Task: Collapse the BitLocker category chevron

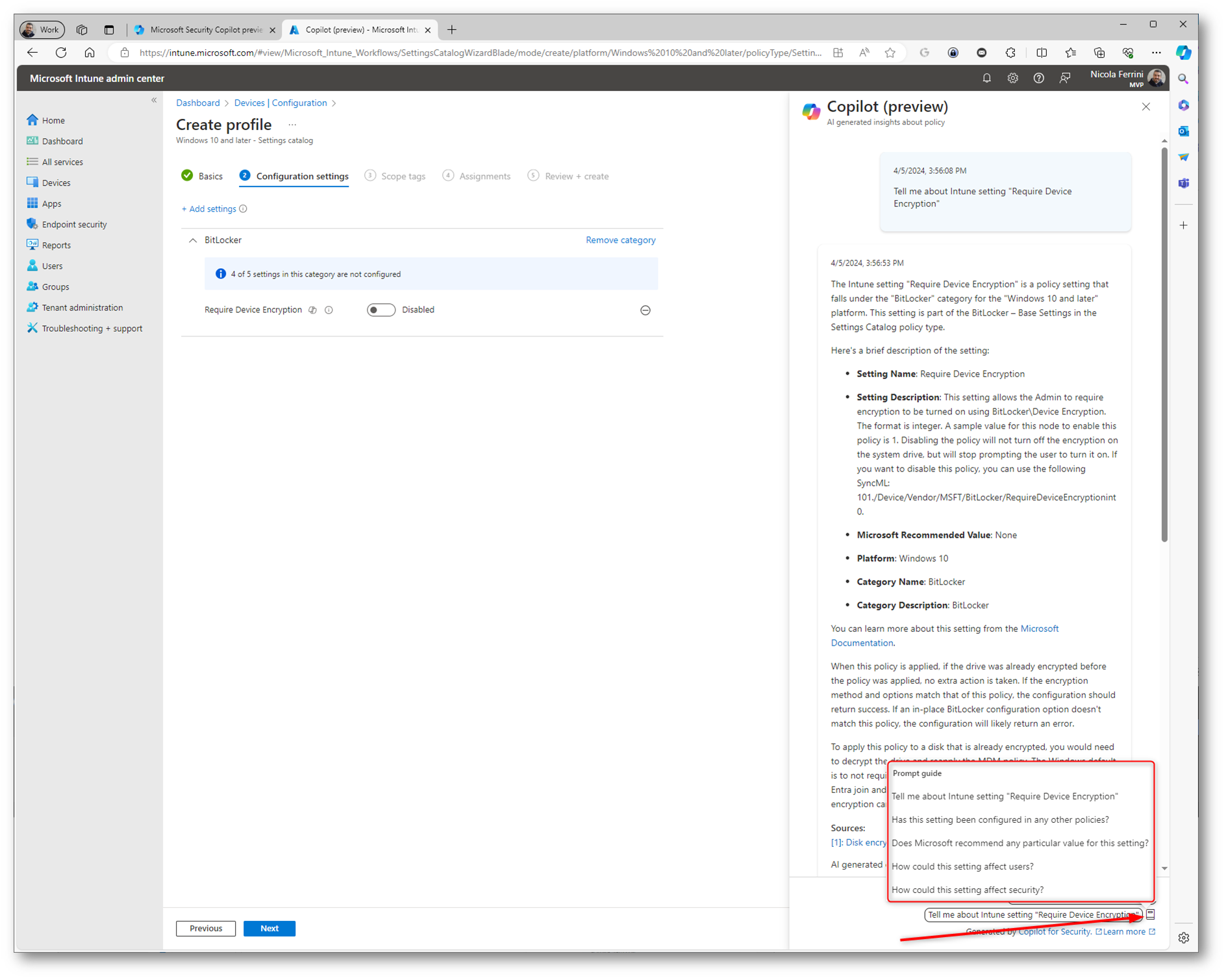Action: 193,240
